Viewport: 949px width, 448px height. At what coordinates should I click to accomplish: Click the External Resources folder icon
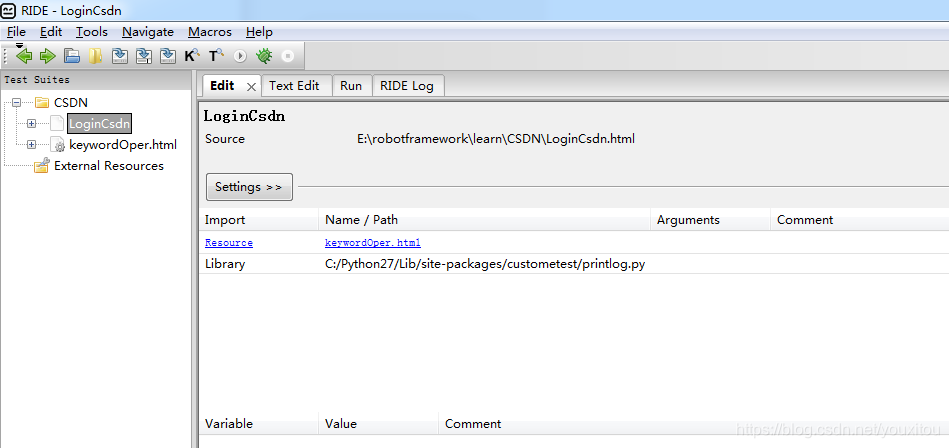41,165
